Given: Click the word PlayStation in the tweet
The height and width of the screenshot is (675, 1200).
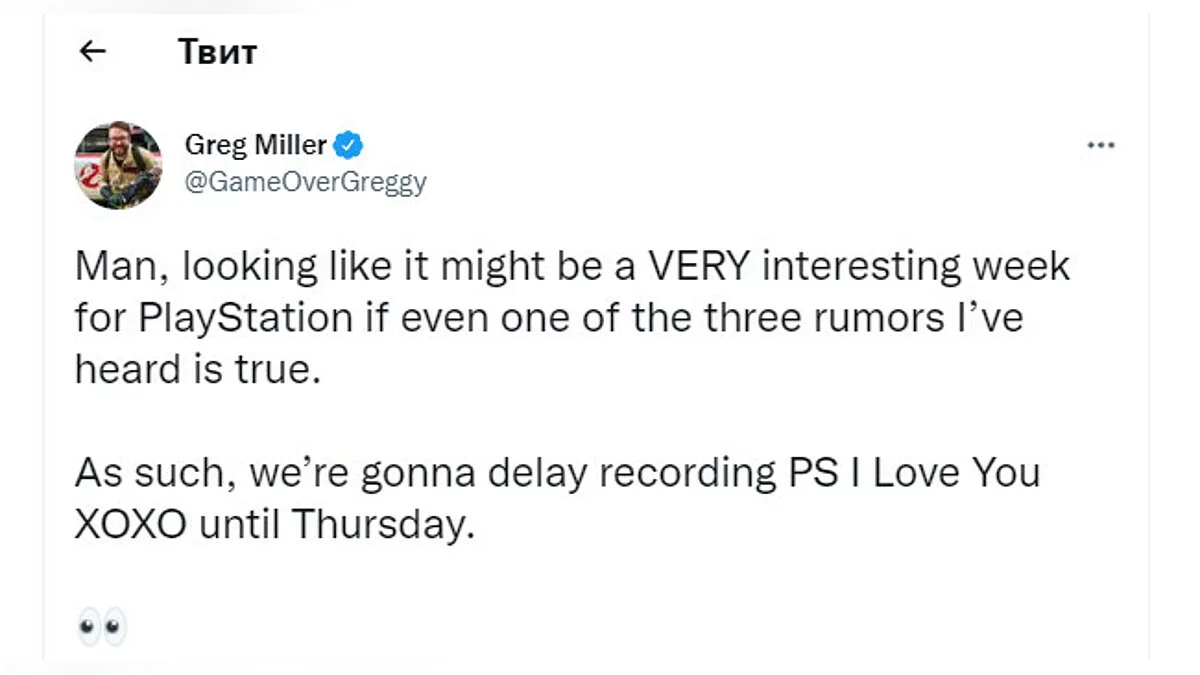Looking at the screenshot, I should click(x=243, y=318).
